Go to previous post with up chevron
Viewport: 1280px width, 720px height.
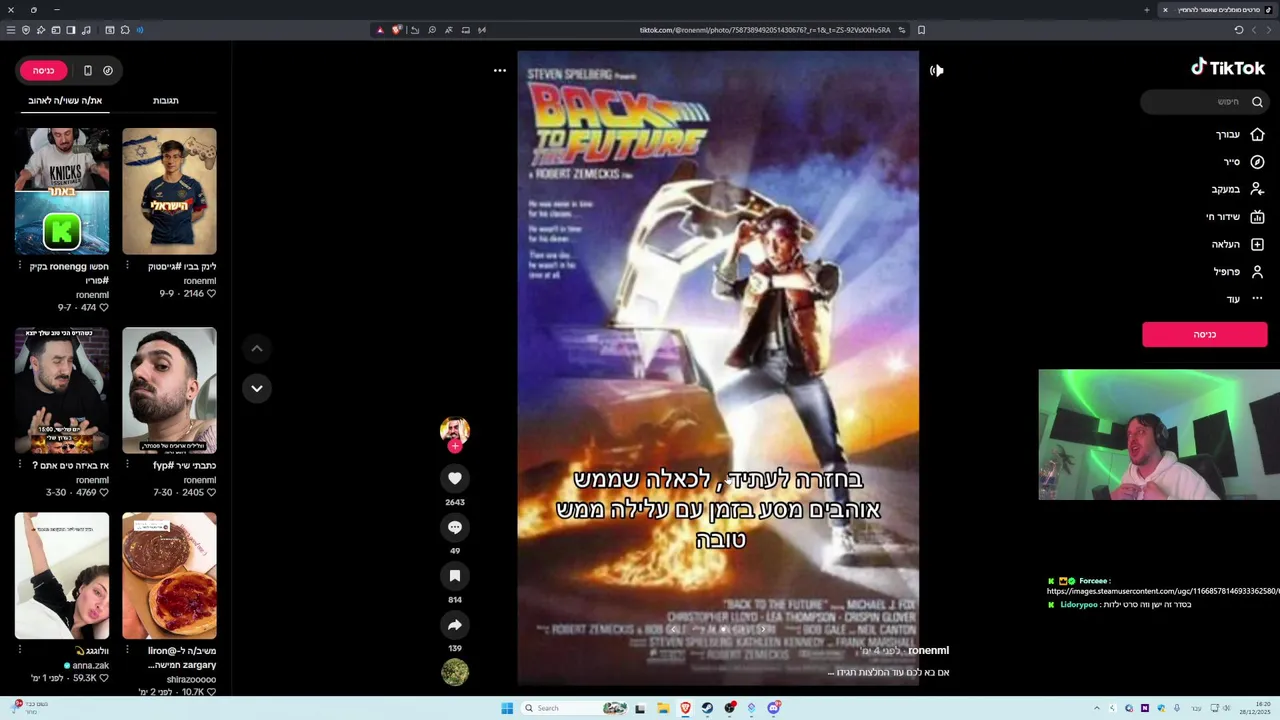click(x=257, y=348)
